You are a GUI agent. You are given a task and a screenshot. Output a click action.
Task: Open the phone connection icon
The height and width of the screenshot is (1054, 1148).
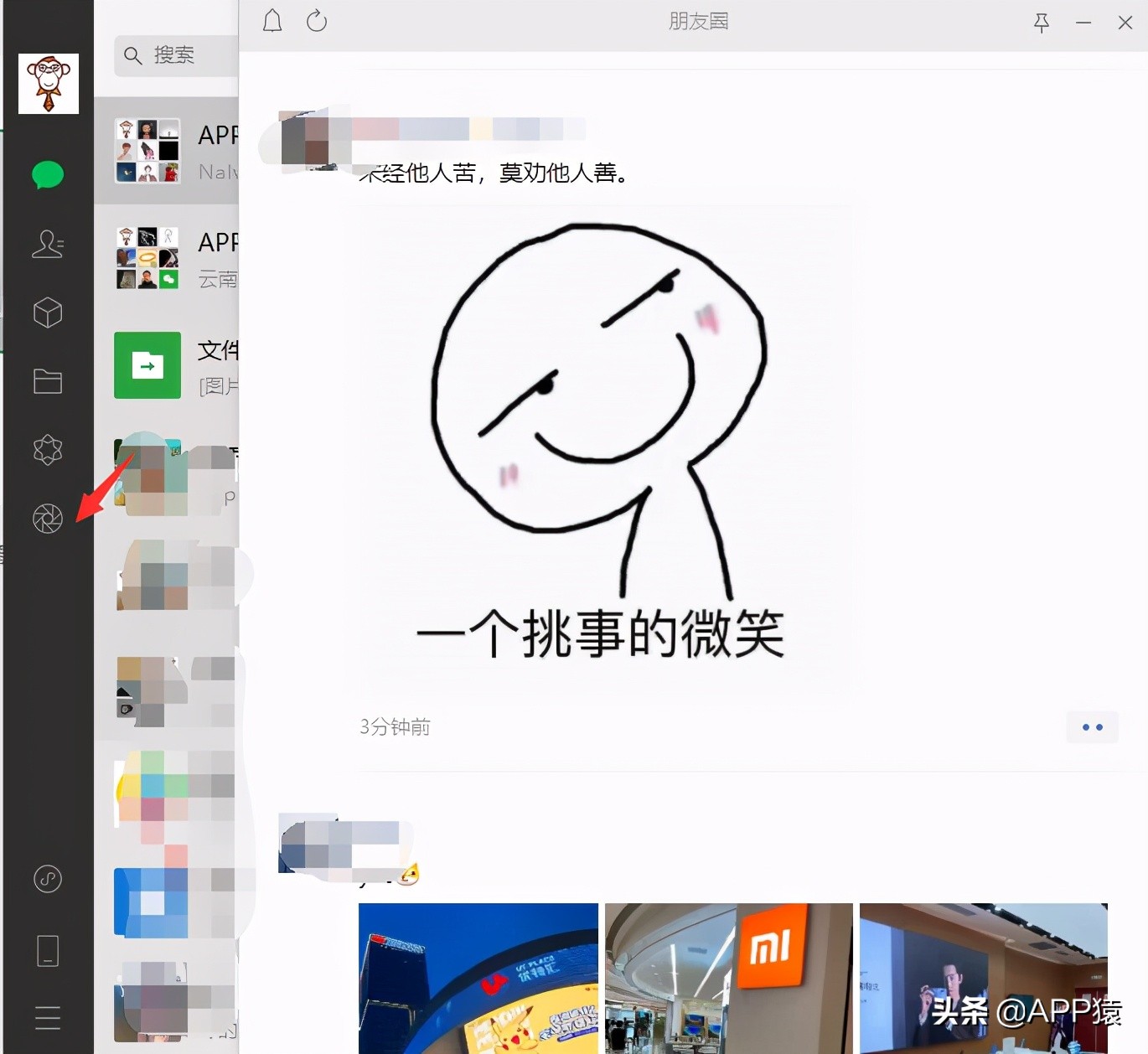(48, 949)
